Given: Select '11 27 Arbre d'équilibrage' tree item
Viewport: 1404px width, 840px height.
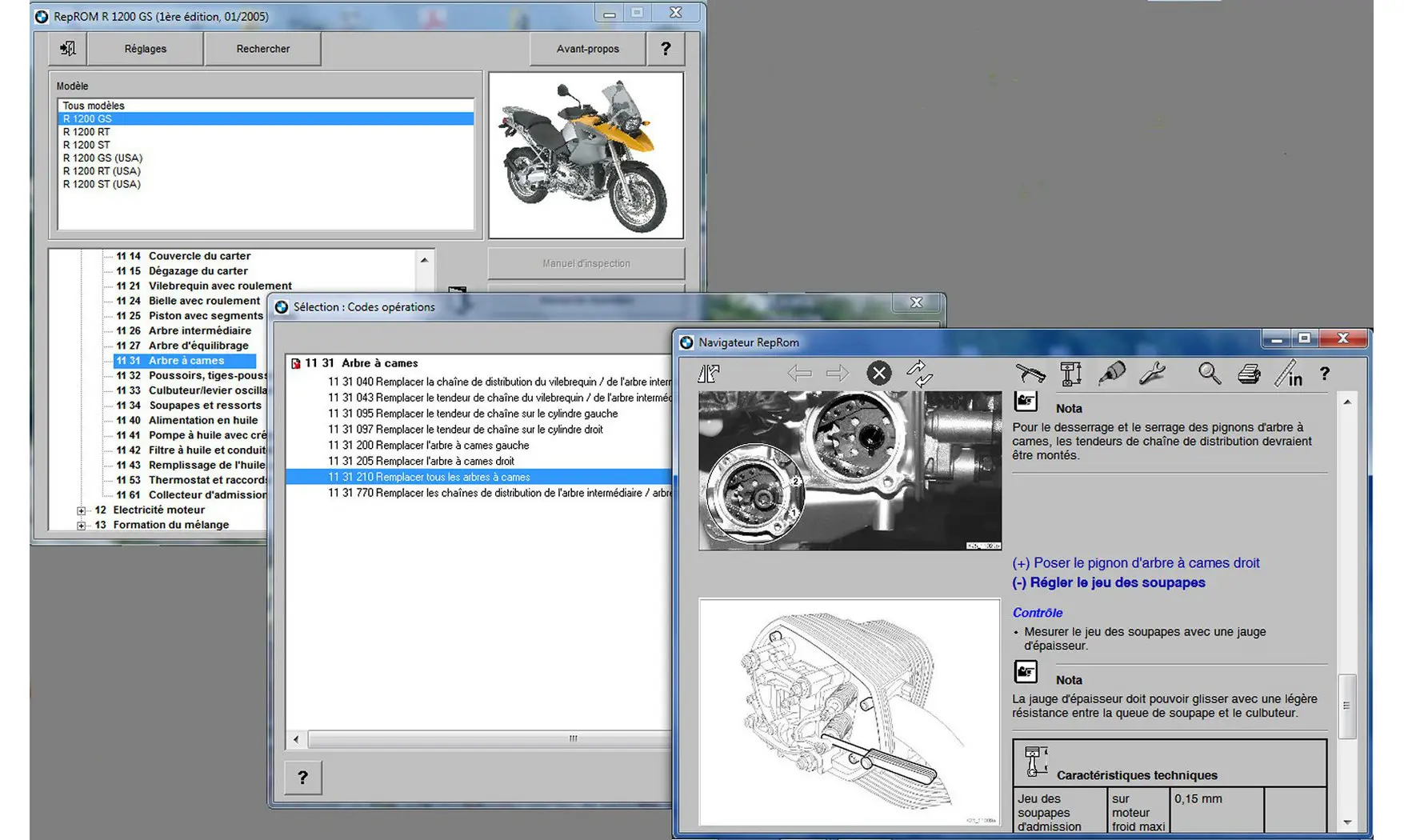Looking at the screenshot, I should click(182, 346).
